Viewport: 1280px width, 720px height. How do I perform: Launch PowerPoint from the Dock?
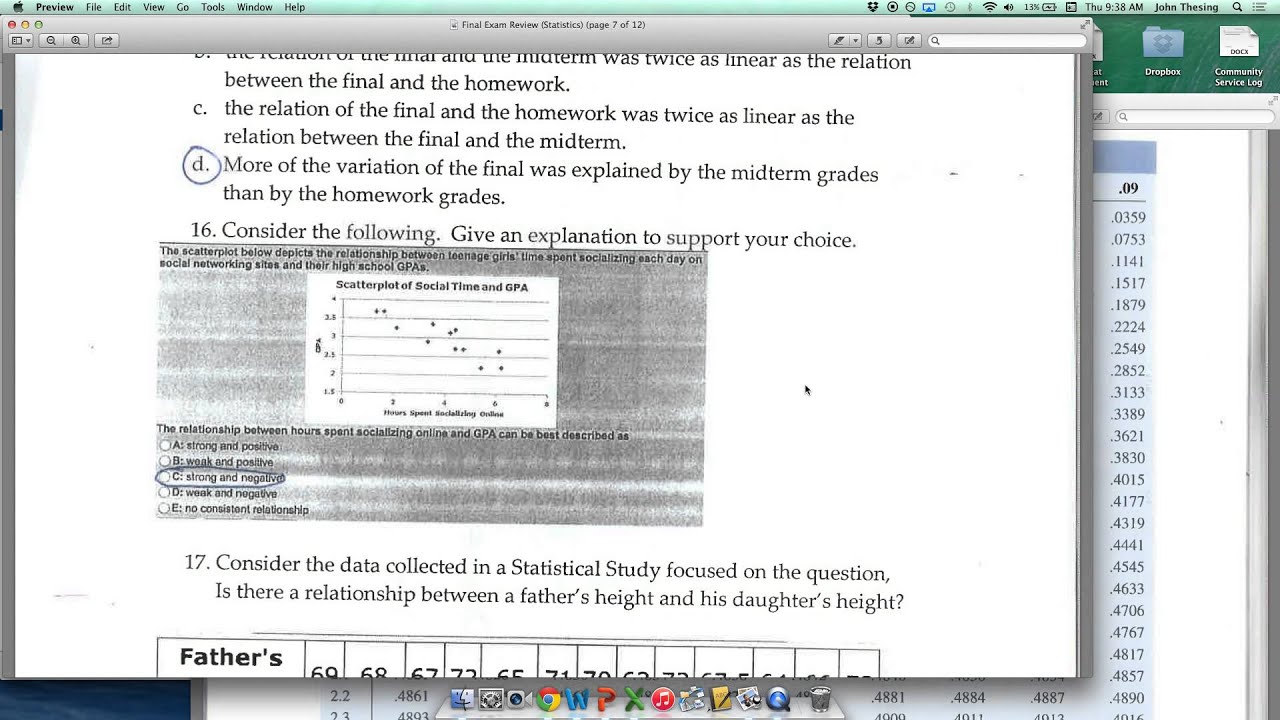point(605,700)
